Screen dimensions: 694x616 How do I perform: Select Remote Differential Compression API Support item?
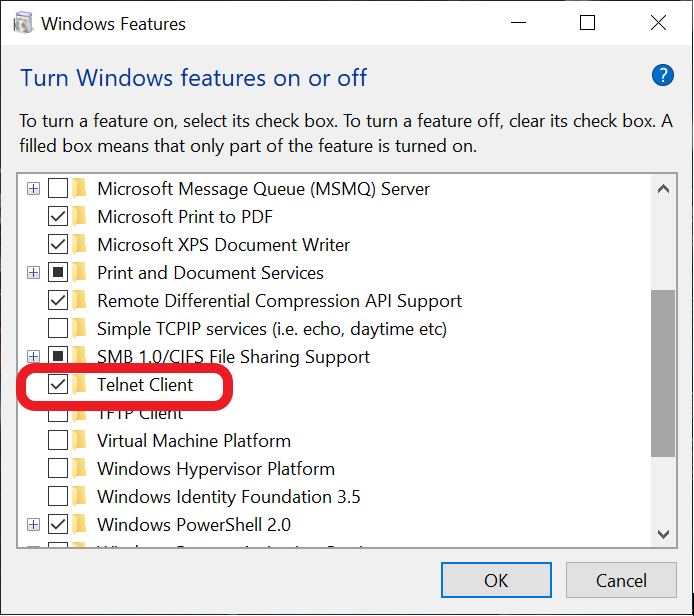(279, 301)
